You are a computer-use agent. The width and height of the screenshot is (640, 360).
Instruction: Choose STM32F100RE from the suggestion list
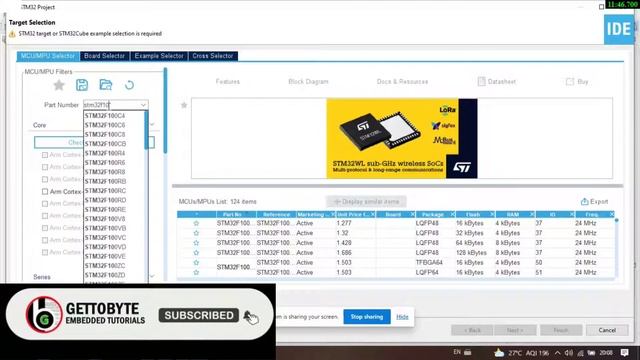coord(105,209)
